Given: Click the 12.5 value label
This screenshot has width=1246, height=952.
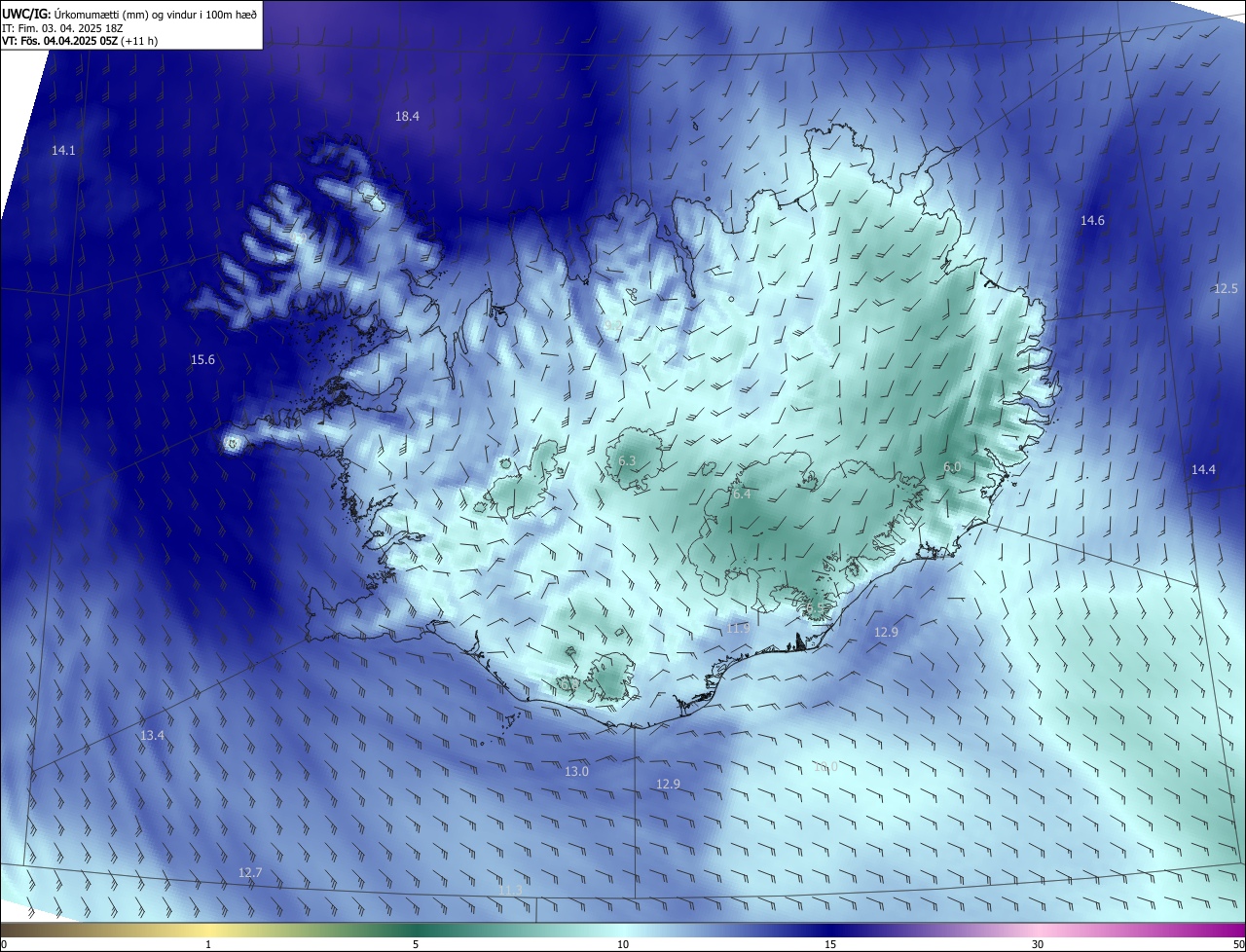Looking at the screenshot, I should tap(1226, 289).
